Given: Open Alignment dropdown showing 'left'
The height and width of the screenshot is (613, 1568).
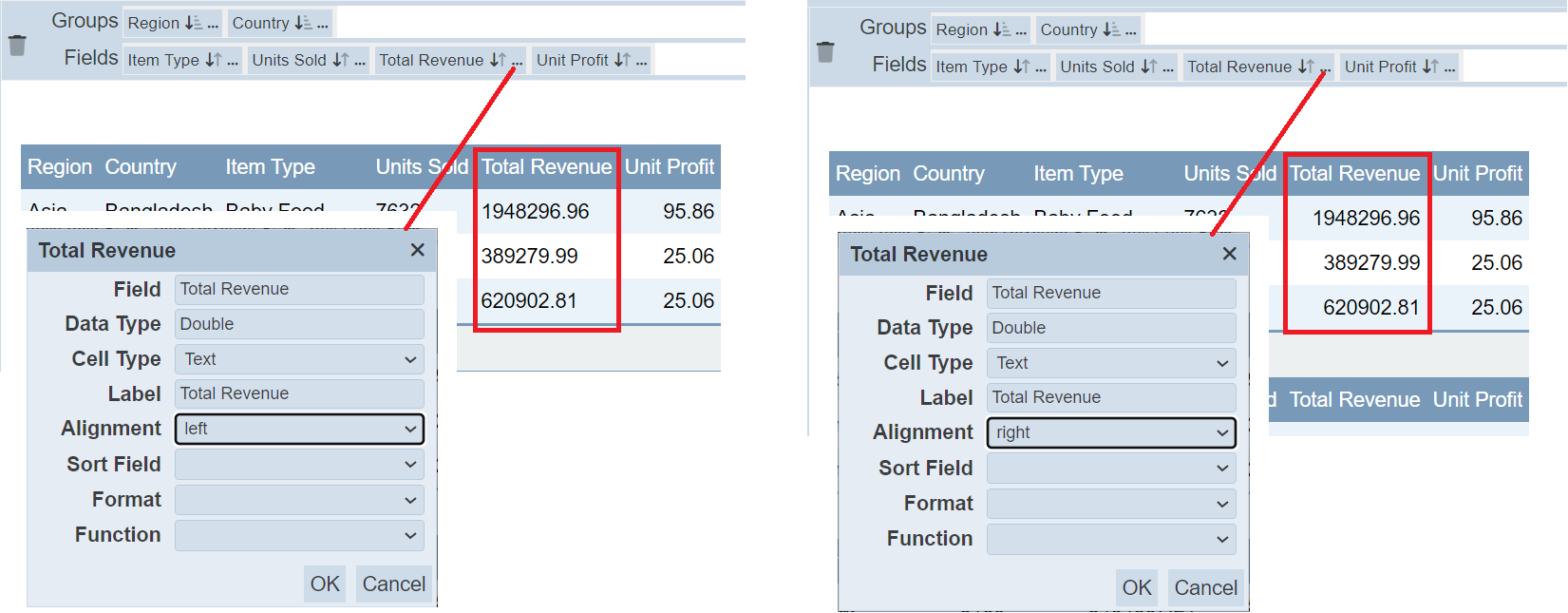Looking at the screenshot, I should point(299,429).
